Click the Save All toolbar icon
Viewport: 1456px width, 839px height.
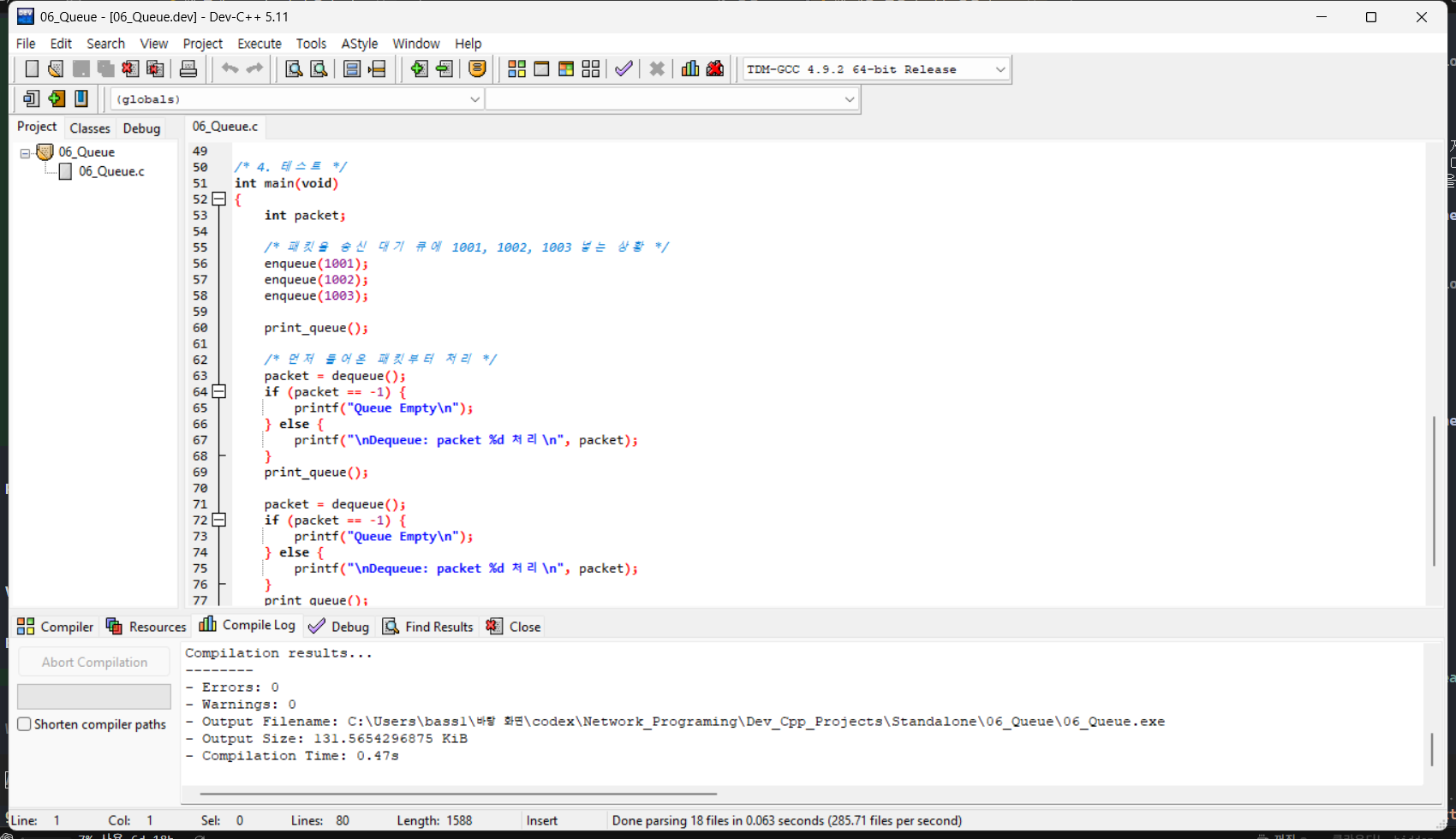coord(106,69)
